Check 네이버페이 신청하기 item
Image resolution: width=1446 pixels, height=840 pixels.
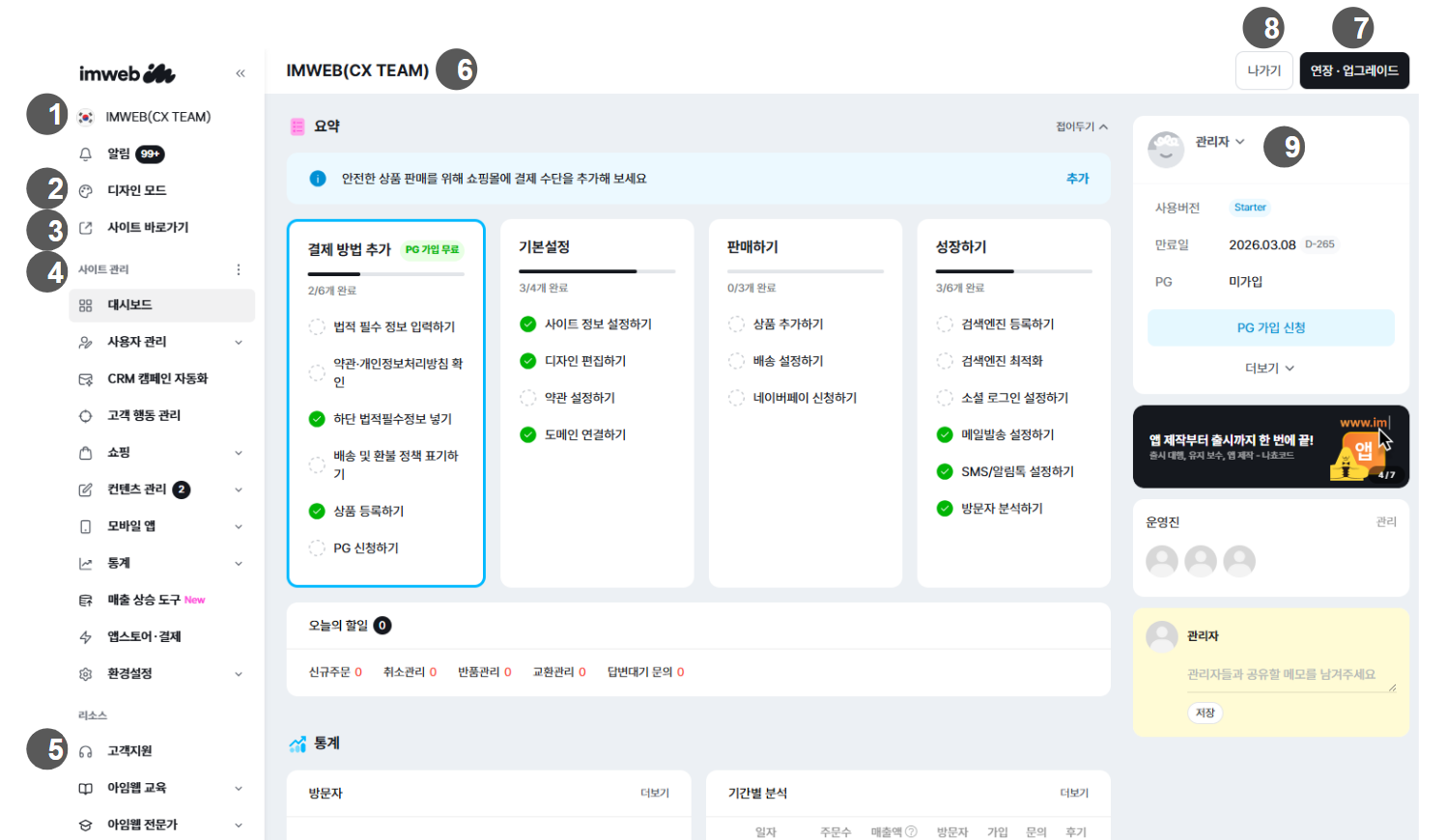click(736, 398)
